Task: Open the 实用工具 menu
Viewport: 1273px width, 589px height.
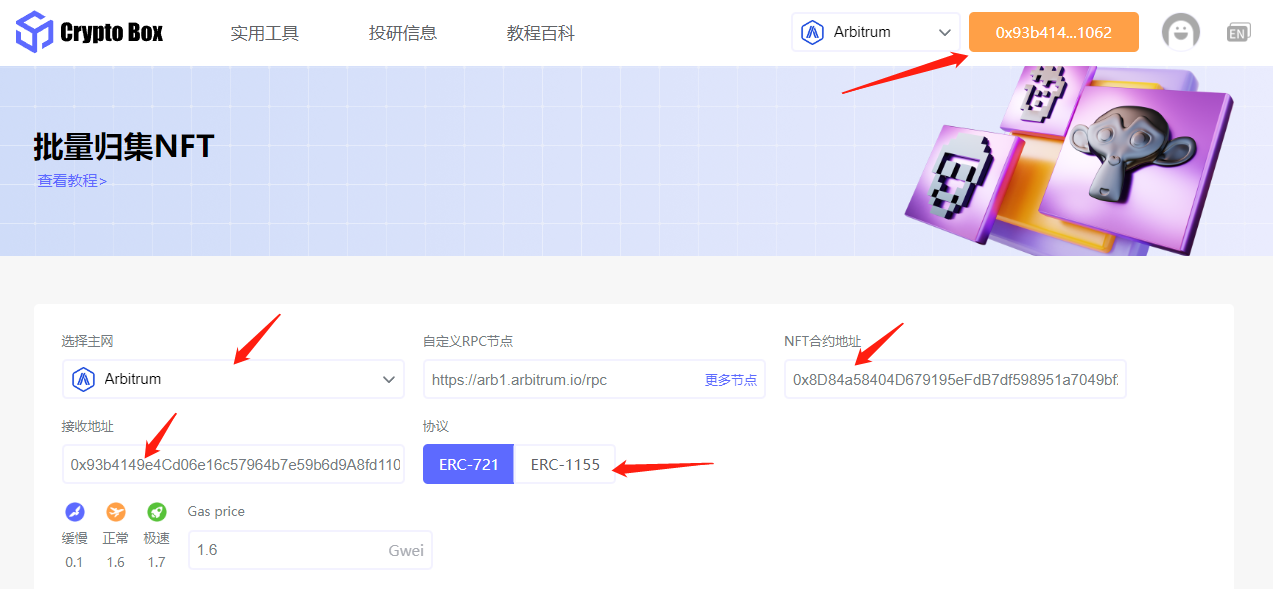Action: pos(264,31)
